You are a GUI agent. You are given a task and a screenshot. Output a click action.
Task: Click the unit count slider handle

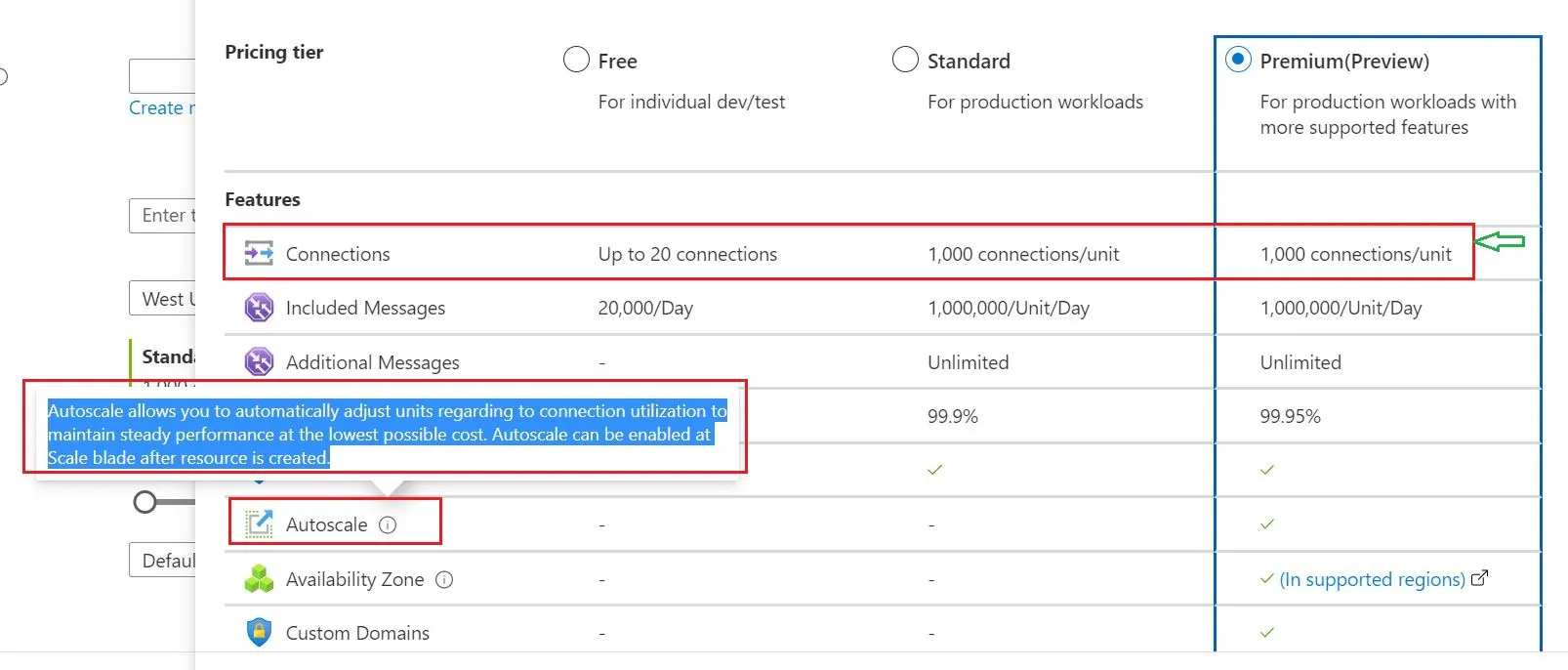145,502
